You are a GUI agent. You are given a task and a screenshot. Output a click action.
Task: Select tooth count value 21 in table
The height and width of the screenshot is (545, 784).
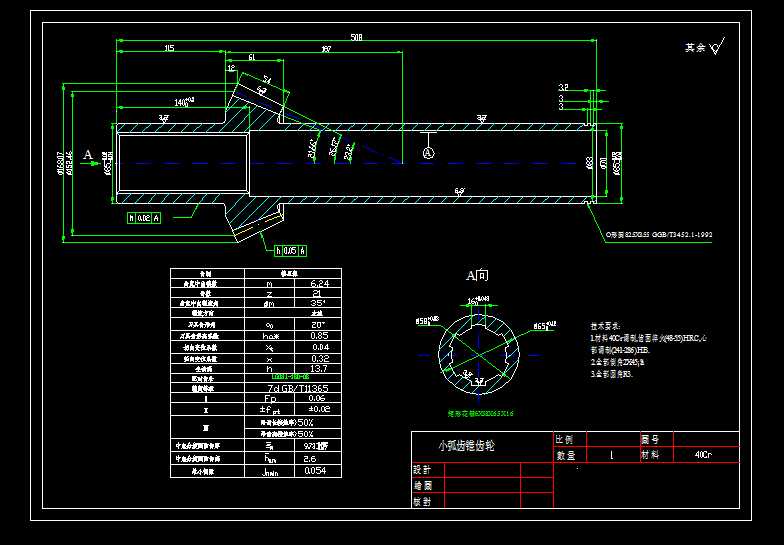click(x=316, y=293)
